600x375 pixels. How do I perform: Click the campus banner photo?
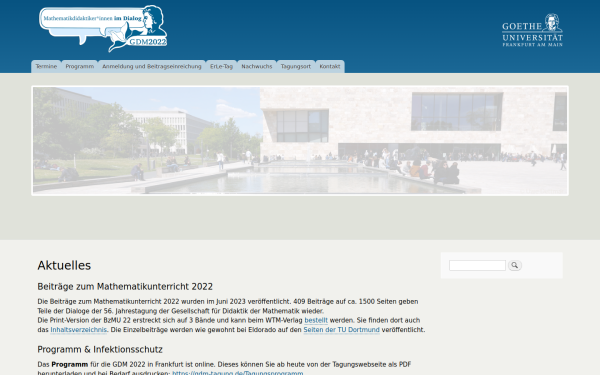[x=300, y=141]
